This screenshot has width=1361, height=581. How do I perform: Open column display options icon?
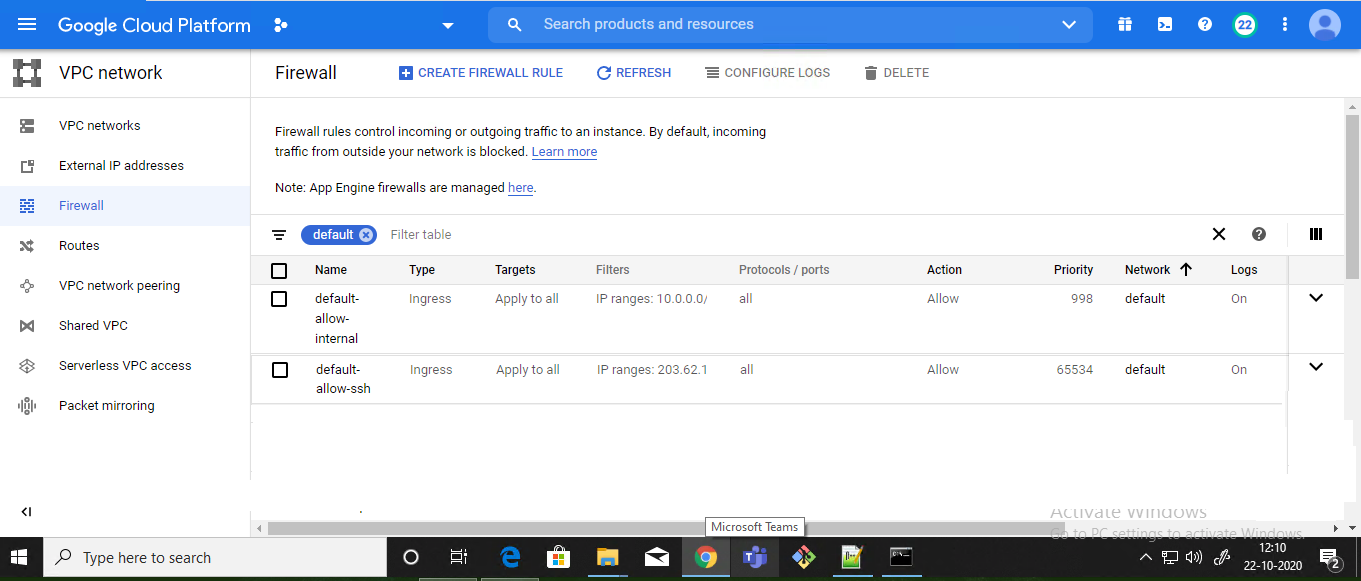[1316, 235]
